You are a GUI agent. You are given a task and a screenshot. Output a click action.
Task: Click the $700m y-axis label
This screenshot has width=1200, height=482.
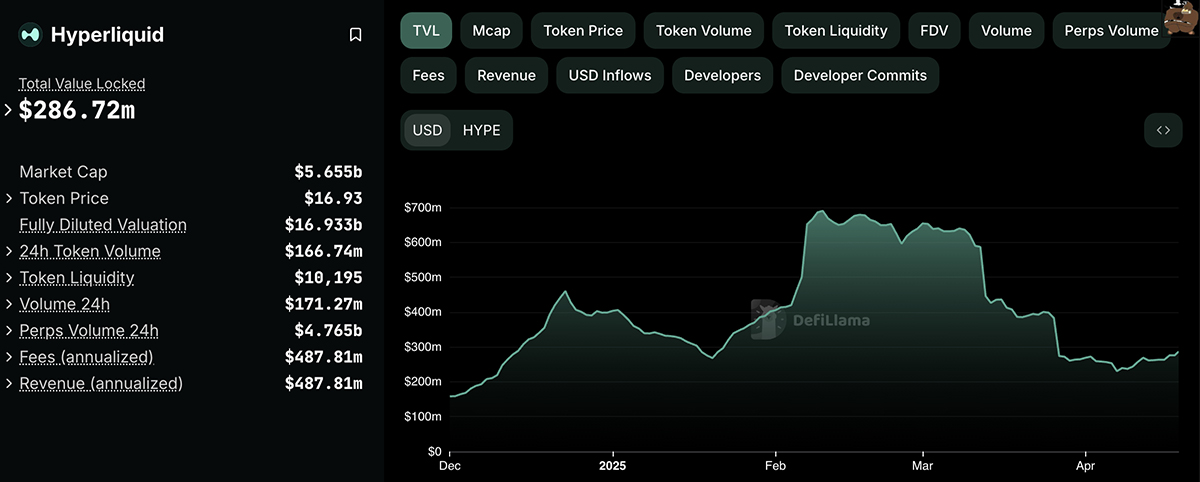point(422,207)
